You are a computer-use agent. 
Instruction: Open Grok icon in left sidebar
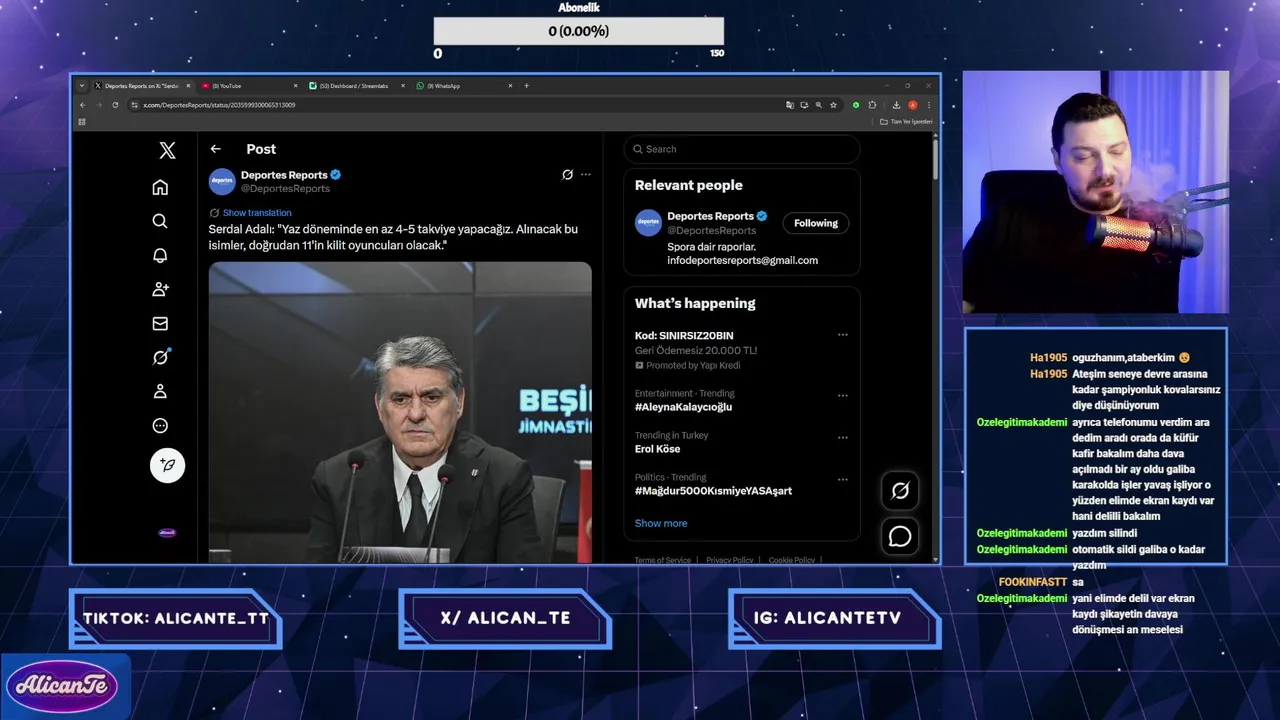click(160, 357)
